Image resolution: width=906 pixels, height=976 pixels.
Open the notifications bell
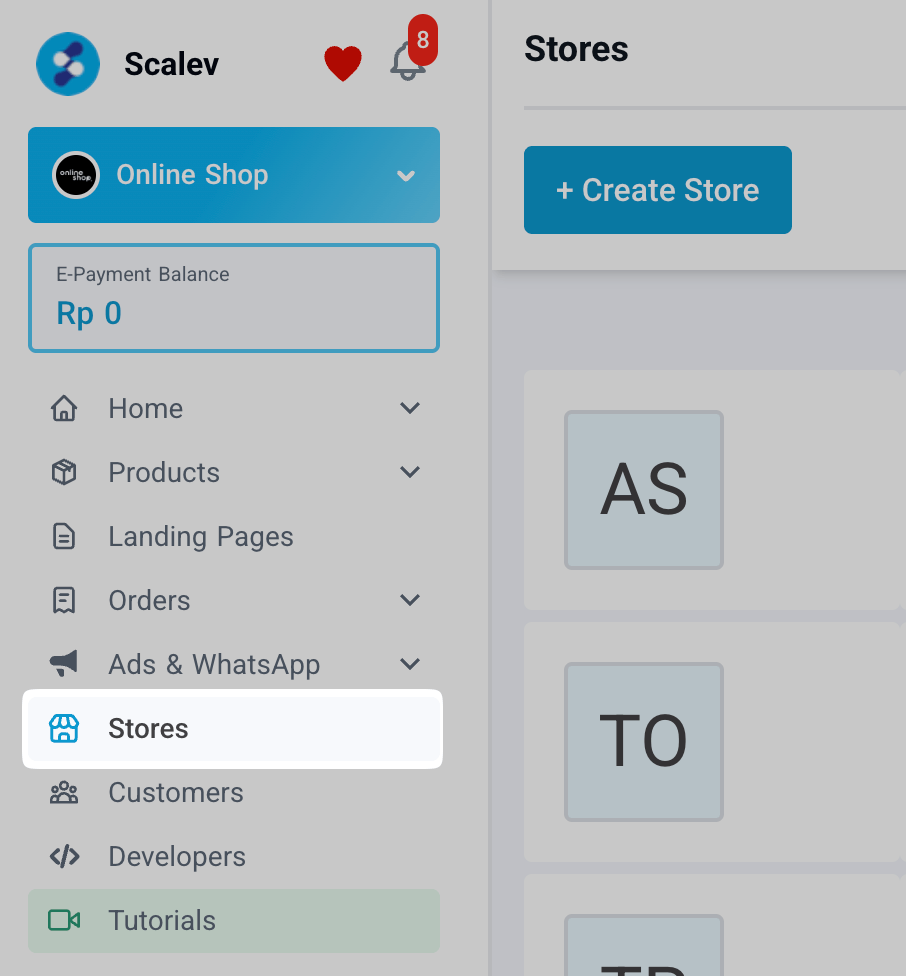[x=407, y=63]
